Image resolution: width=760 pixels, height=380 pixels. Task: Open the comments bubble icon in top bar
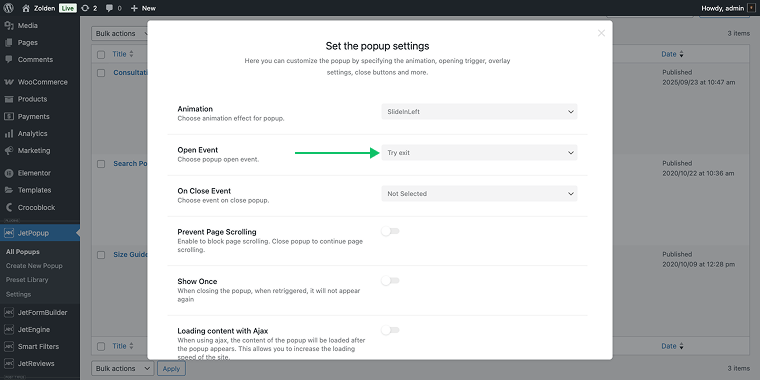tap(110, 8)
